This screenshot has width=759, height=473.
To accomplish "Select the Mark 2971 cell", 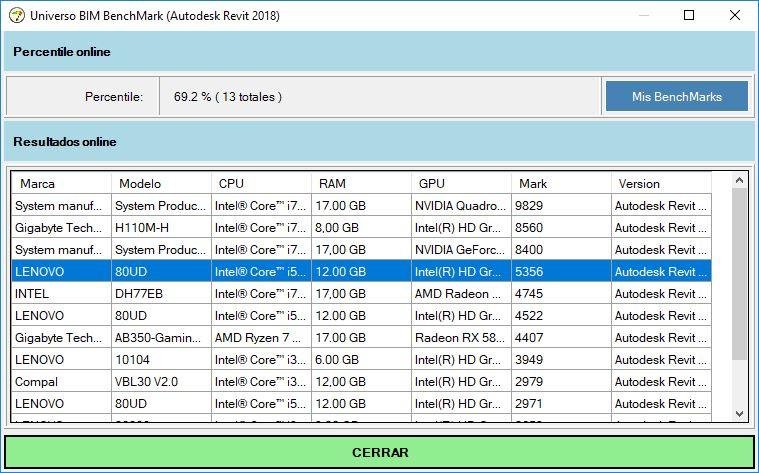I will [x=562, y=403].
